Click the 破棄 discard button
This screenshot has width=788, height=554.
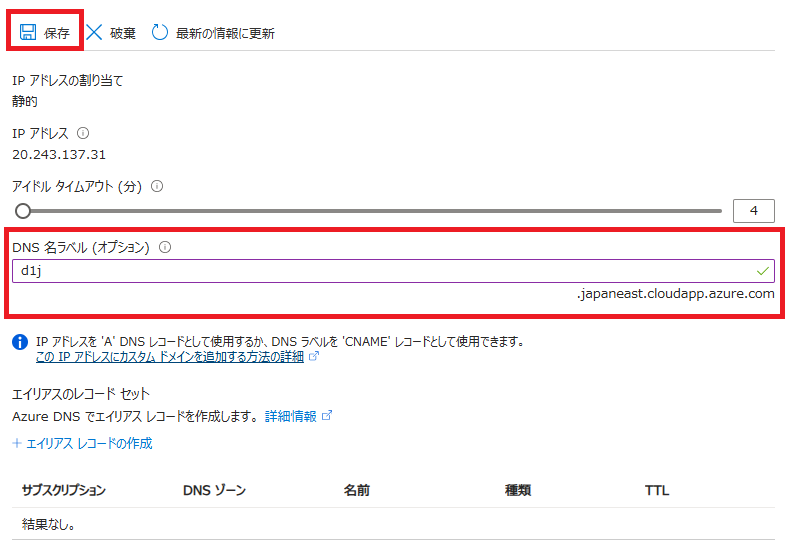pyautogui.click(x=111, y=33)
